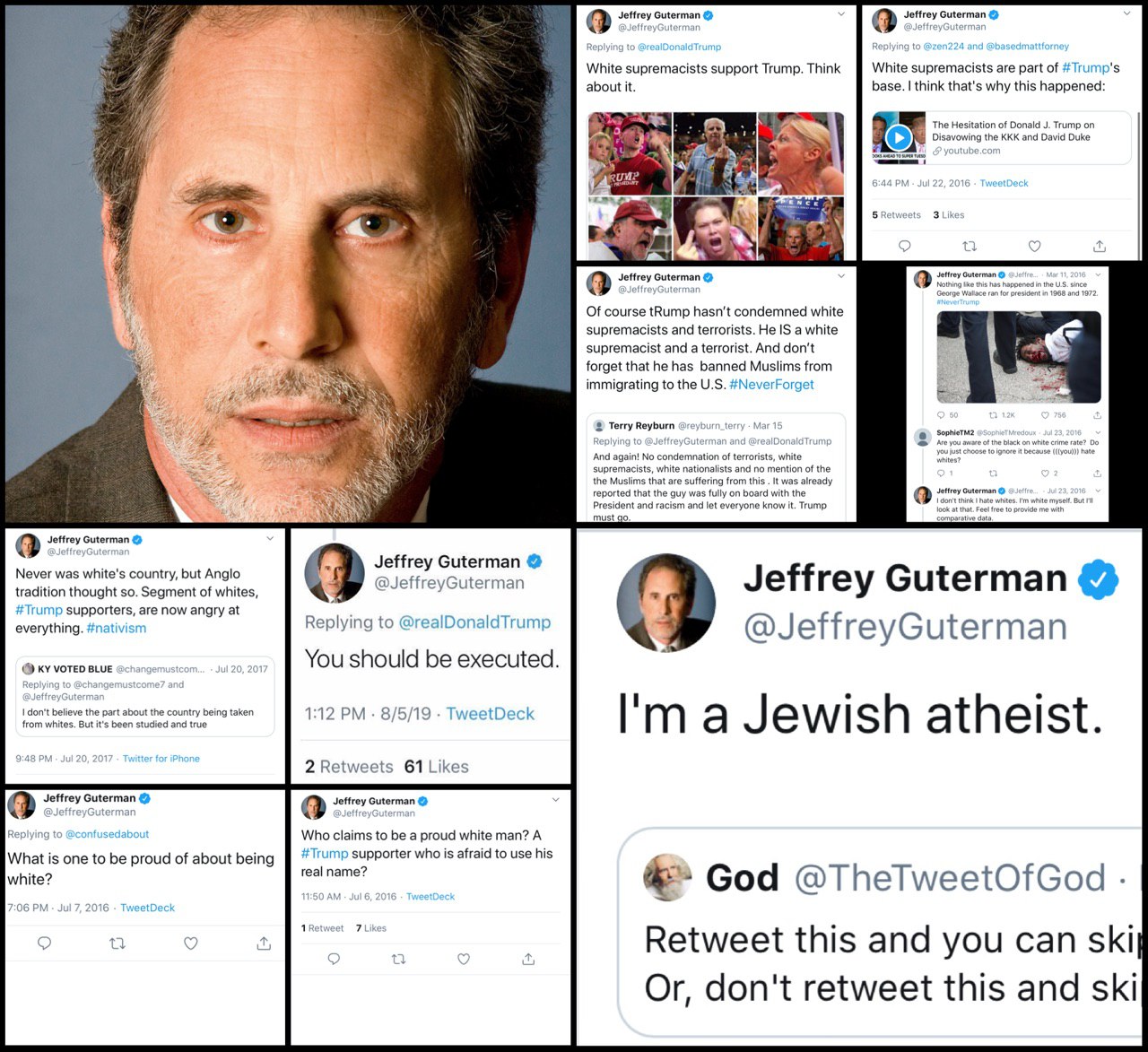Image resolution: width=1148 pixels, height=1052 pixels.
Task: Click reply icon under the YouTube link tweet
Action: tap(904, 246)
